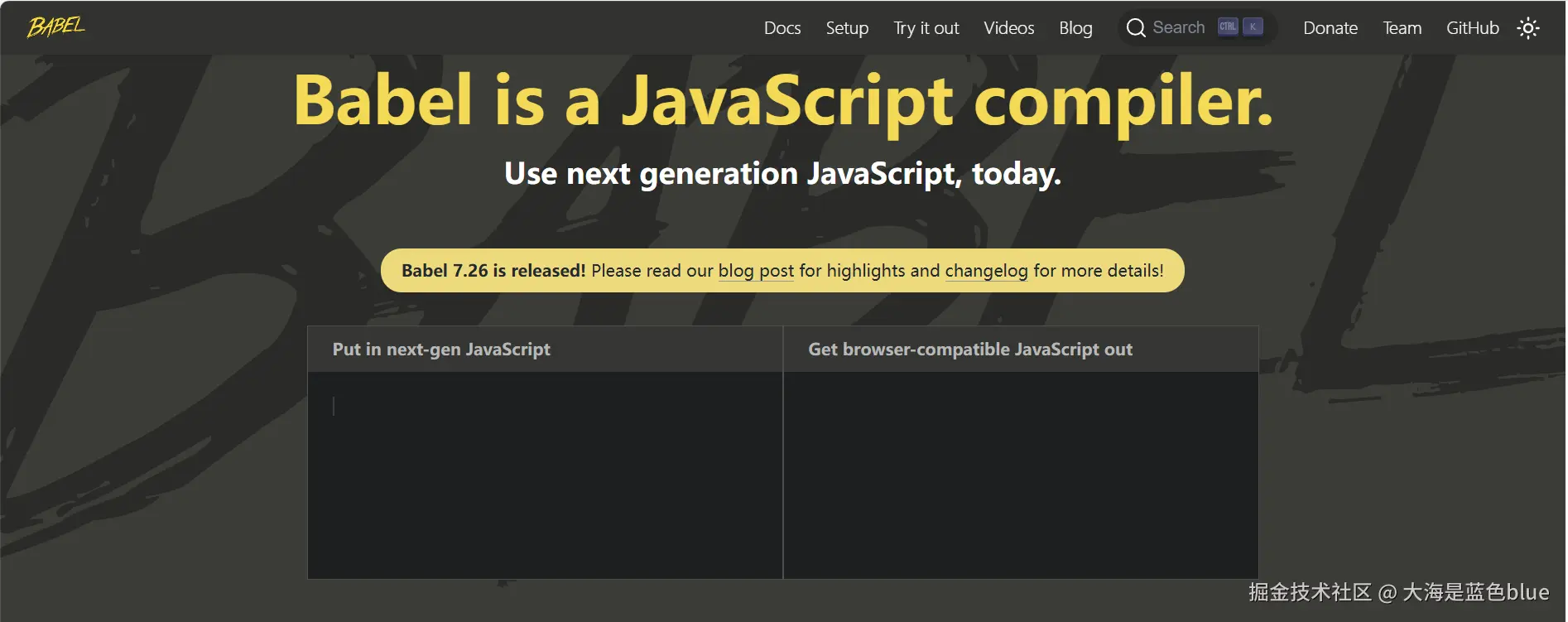Open the Videos page
Screen dimensions: 1568x622
1008,28
